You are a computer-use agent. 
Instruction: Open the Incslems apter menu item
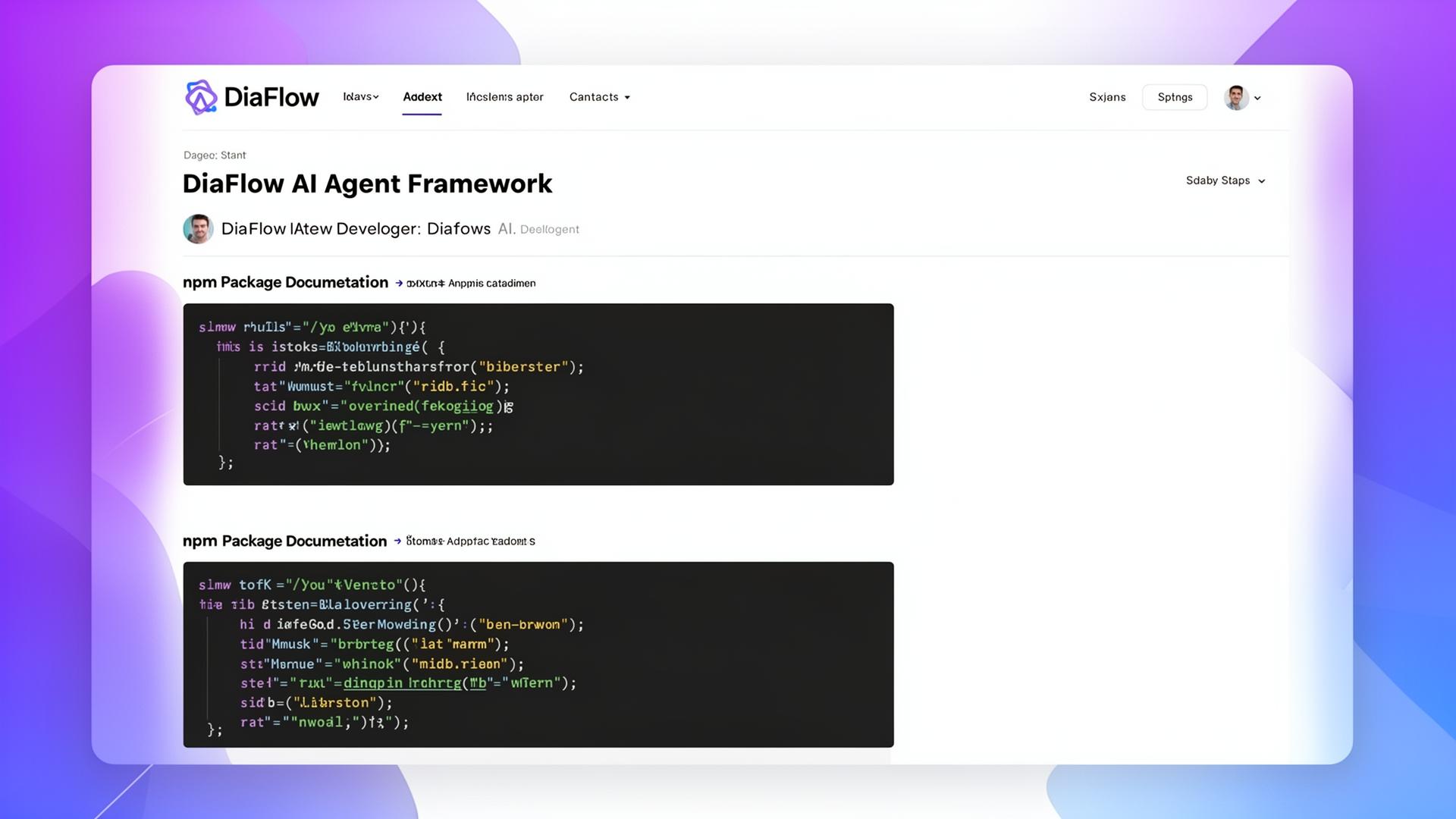coord(504,97)
